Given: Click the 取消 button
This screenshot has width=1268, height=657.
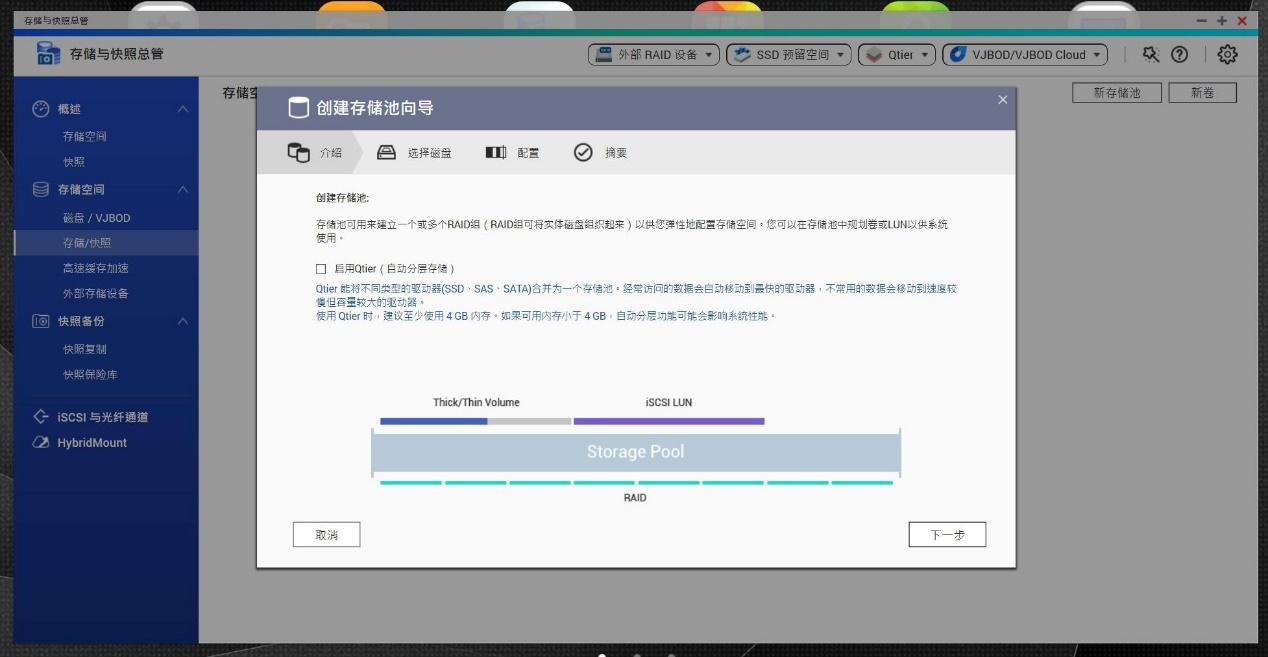Looking at the screenshot, I should click(x=326, y=534).
